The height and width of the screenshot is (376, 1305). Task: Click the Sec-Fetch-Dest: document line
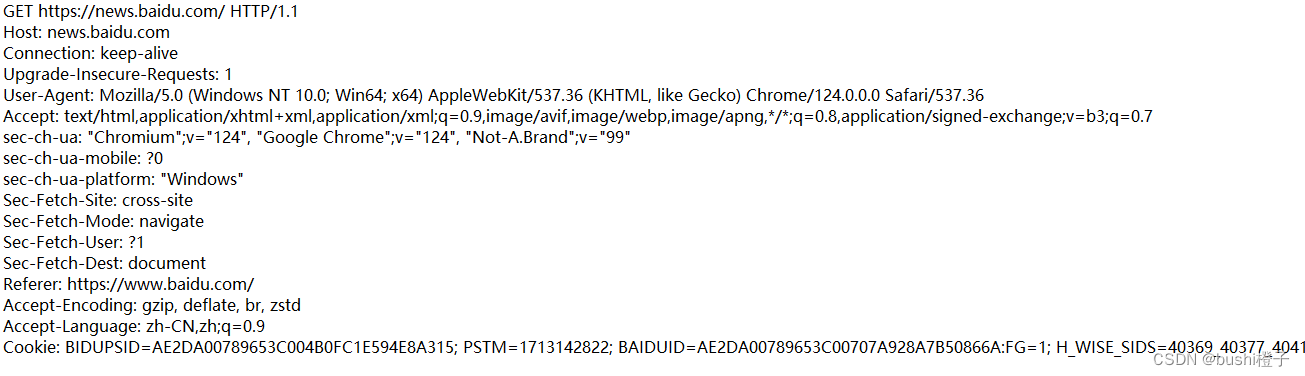coord(104,263)
